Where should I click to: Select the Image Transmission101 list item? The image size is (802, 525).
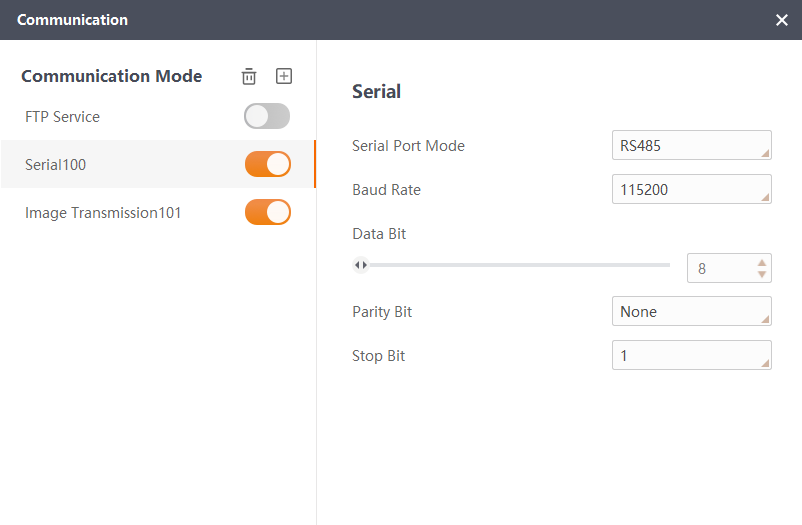pos(158,212)
